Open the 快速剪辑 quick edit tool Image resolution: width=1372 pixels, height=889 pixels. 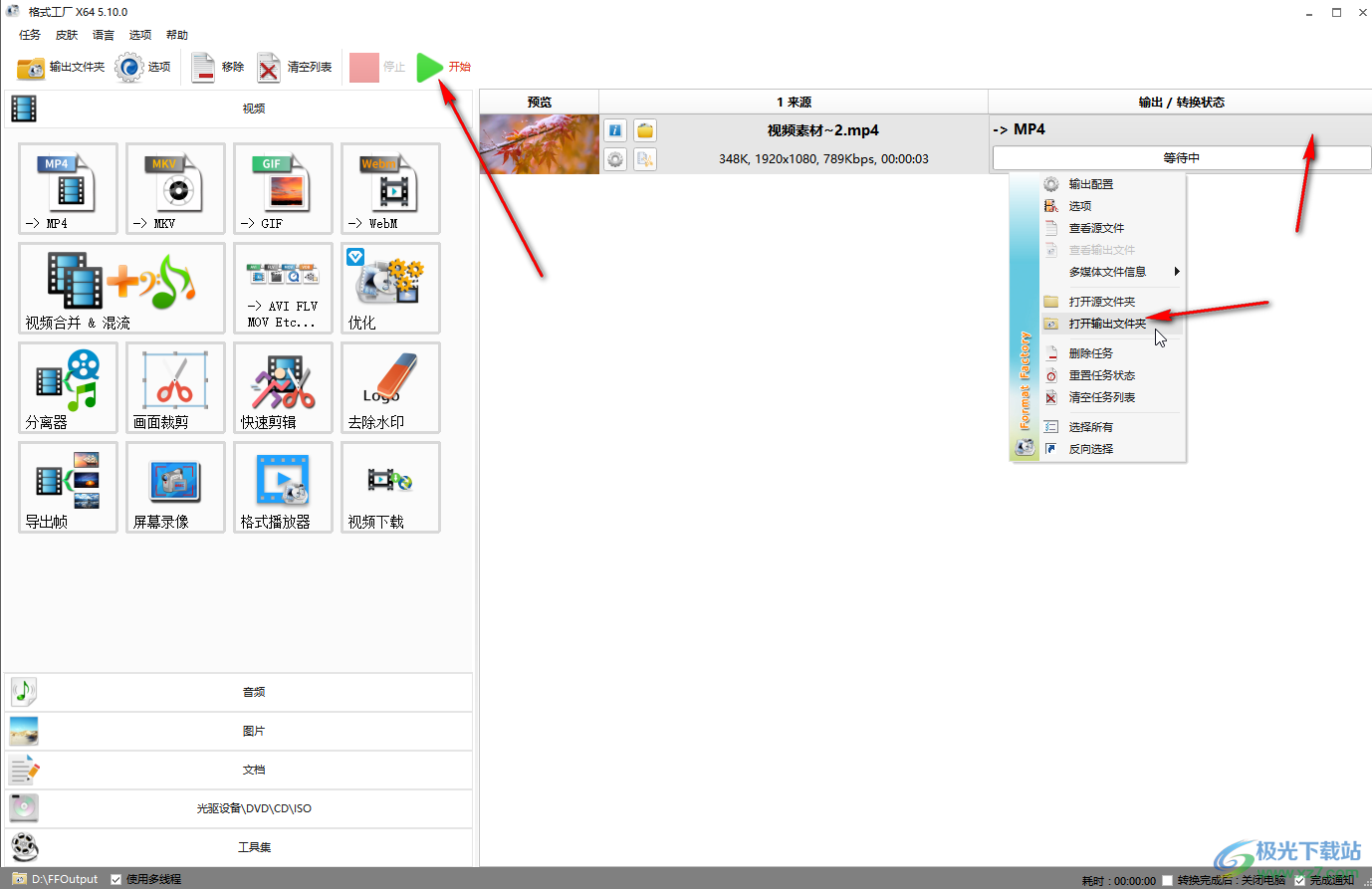283,387
